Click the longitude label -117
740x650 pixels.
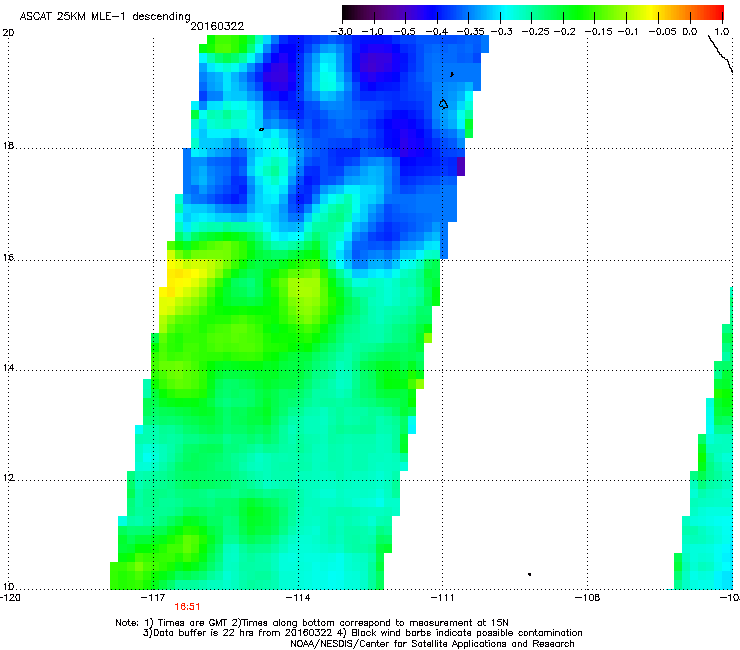pyautogui.click(x=153, y=598)
